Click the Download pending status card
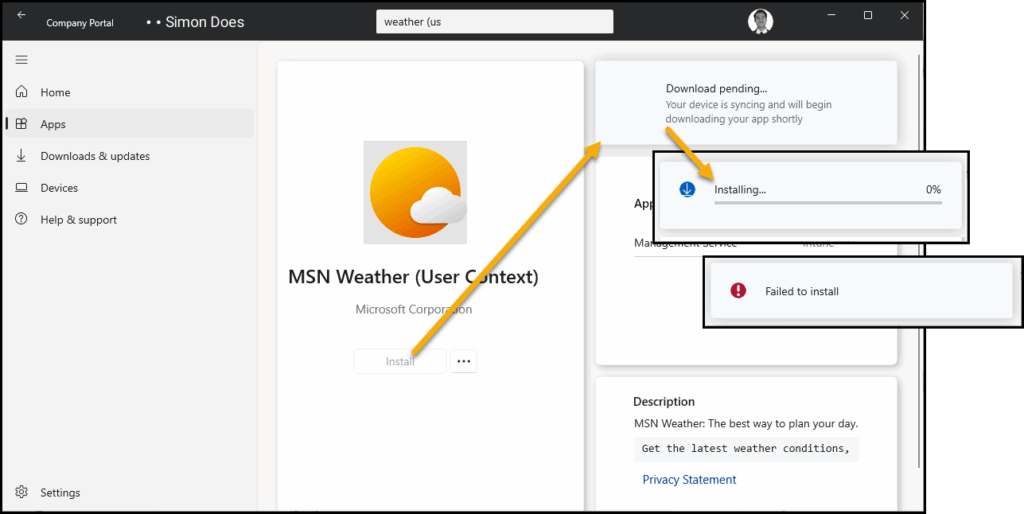 point(745,103)
